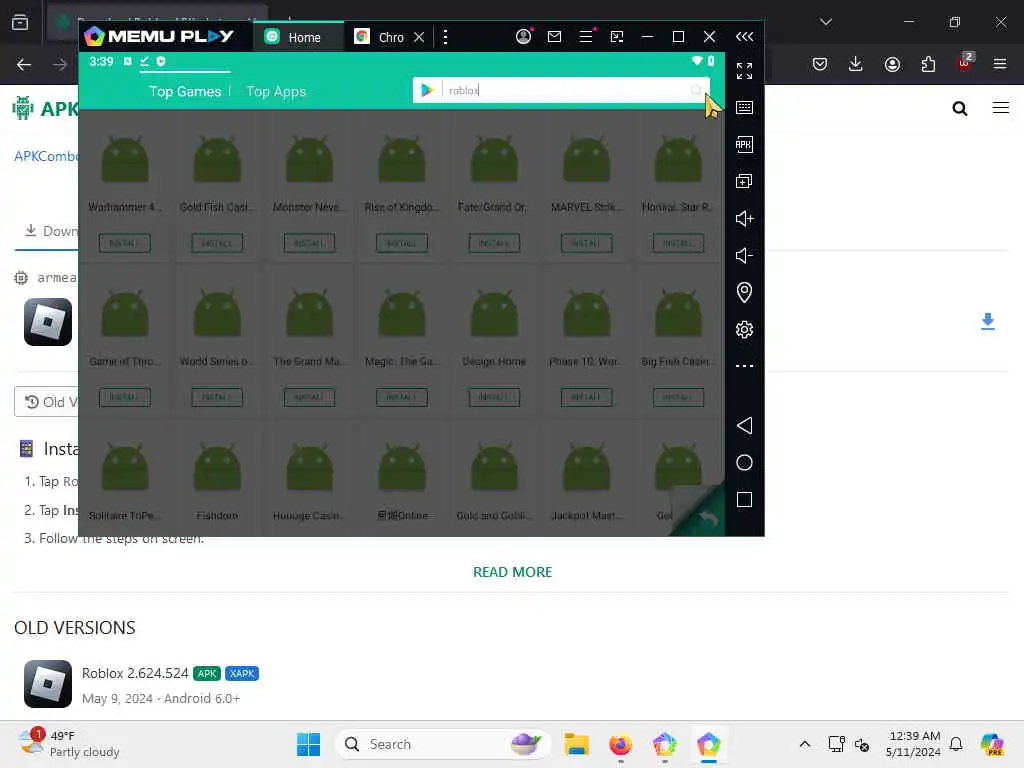Click the APK badge for Roblox 2.624.524
Viewport: 1024px width, 768px height.
click(x=207, y=673)
